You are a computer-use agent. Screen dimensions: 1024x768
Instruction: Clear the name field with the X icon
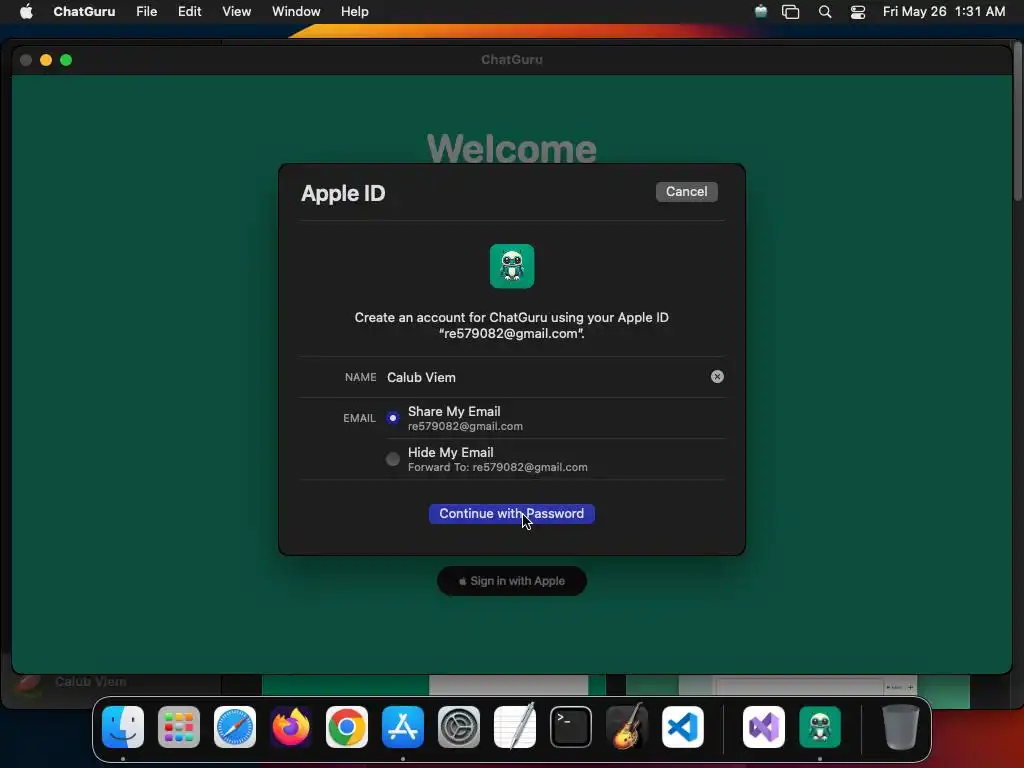[x=717, y=376]
